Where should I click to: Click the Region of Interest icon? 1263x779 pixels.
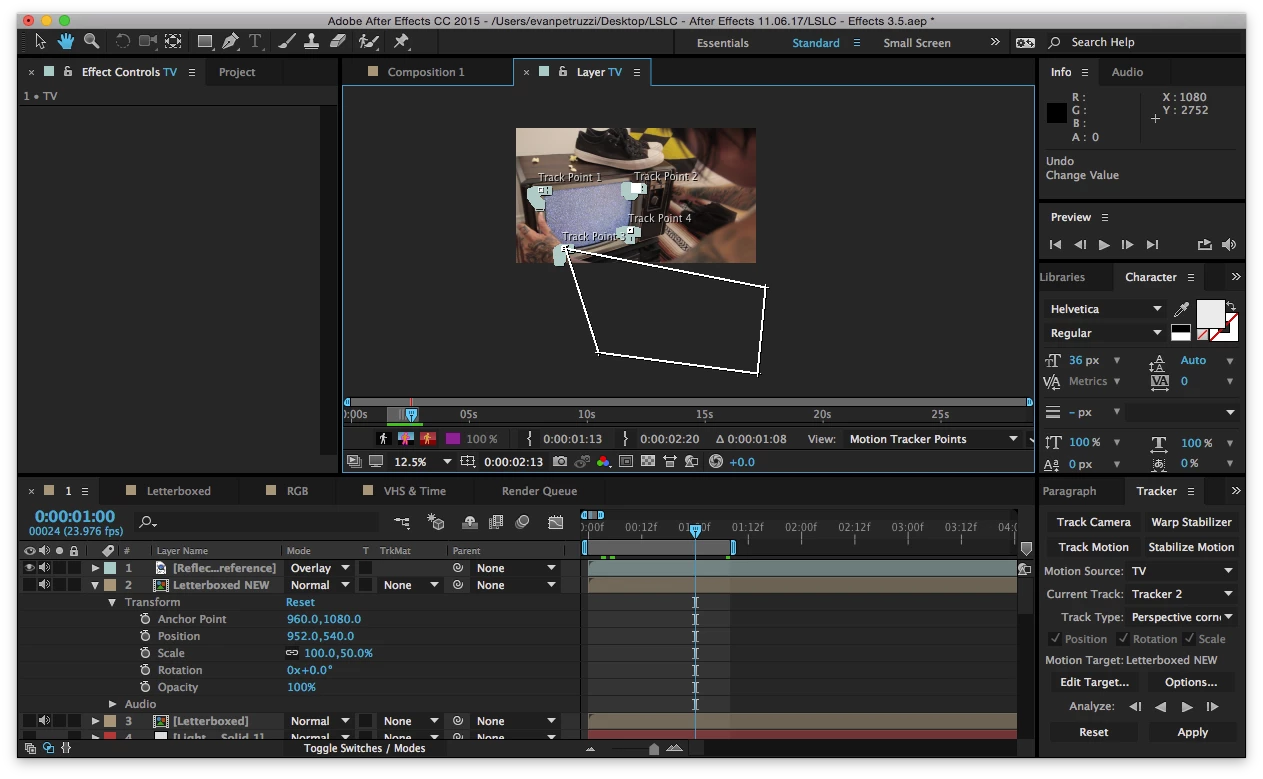point(626,461)
